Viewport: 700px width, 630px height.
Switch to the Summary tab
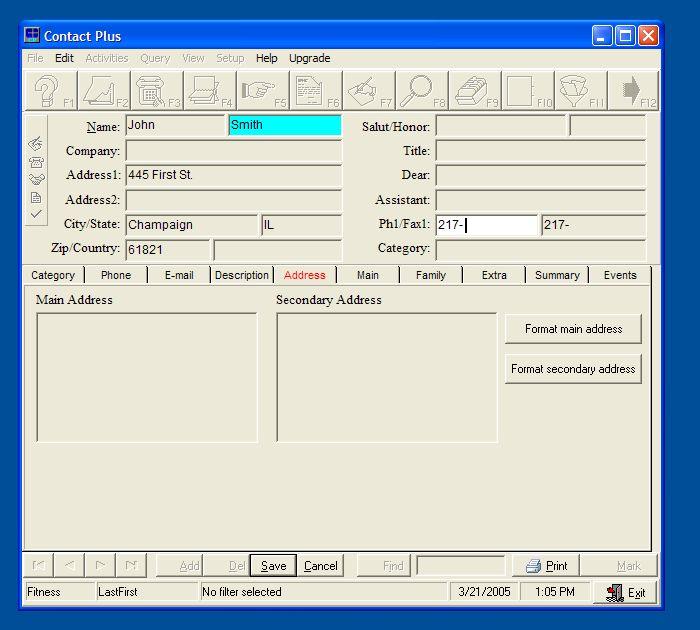[557, 275]
